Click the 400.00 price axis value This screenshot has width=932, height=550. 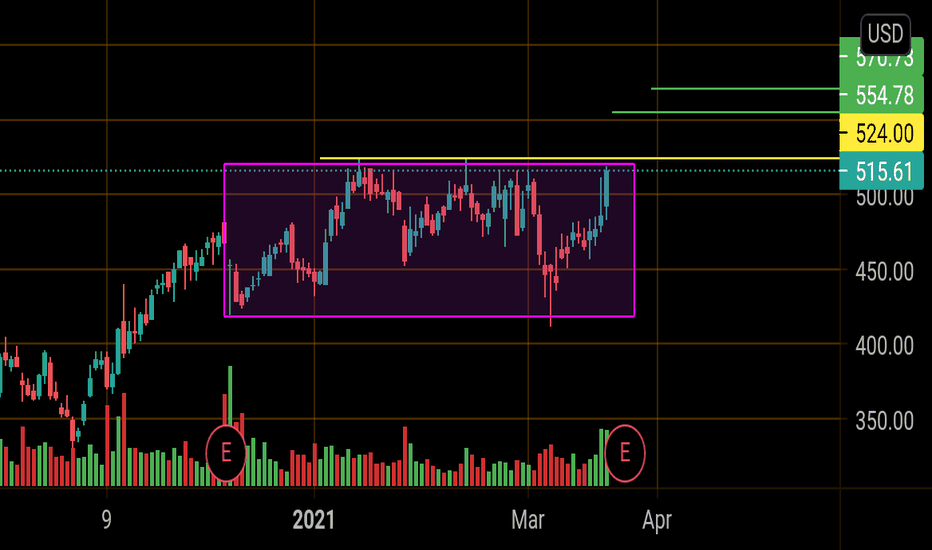coord(884,346)
